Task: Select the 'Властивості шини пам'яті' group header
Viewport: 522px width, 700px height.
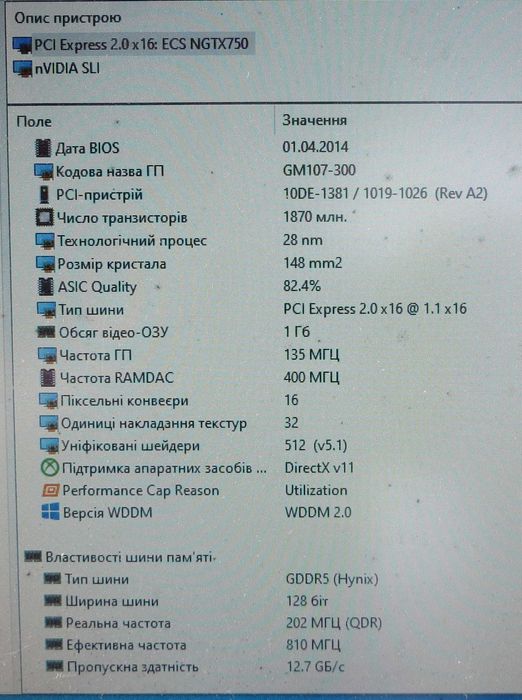Action: coord(129,557)
